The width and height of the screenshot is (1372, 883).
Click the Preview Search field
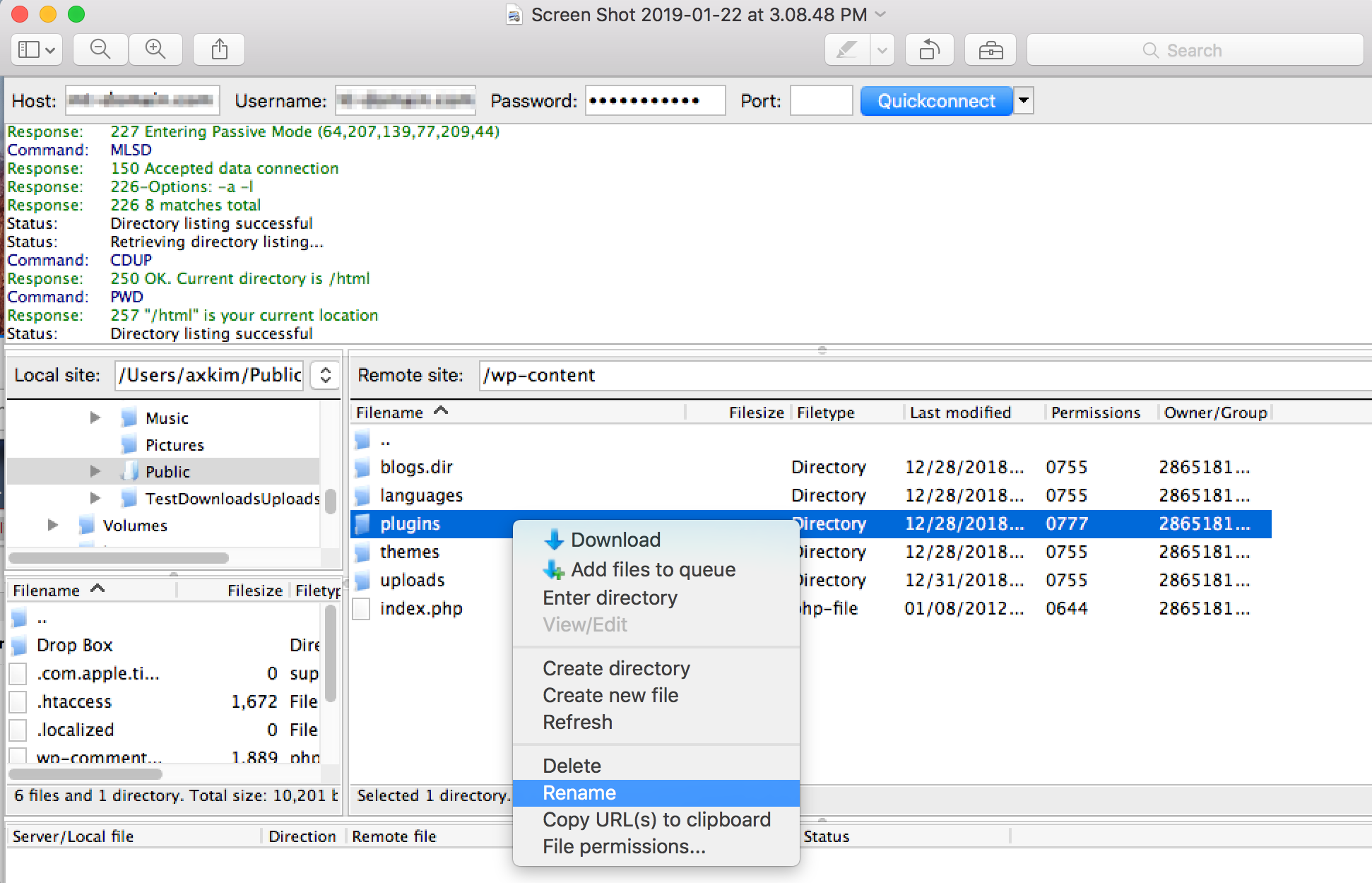coord(1195,50)
